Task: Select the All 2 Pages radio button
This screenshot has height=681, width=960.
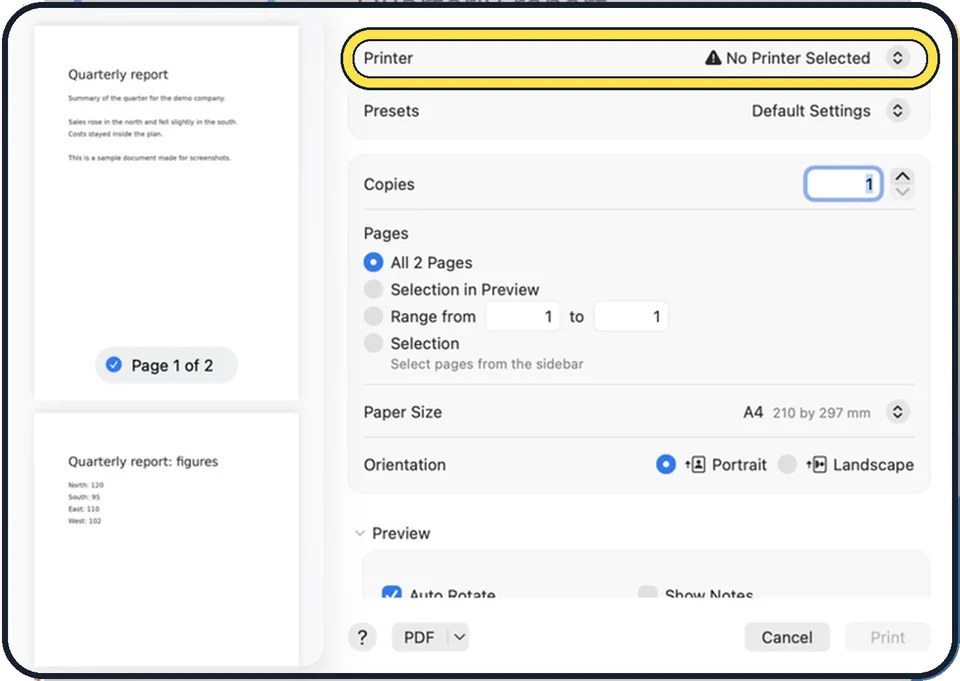Action: point(373,262)
